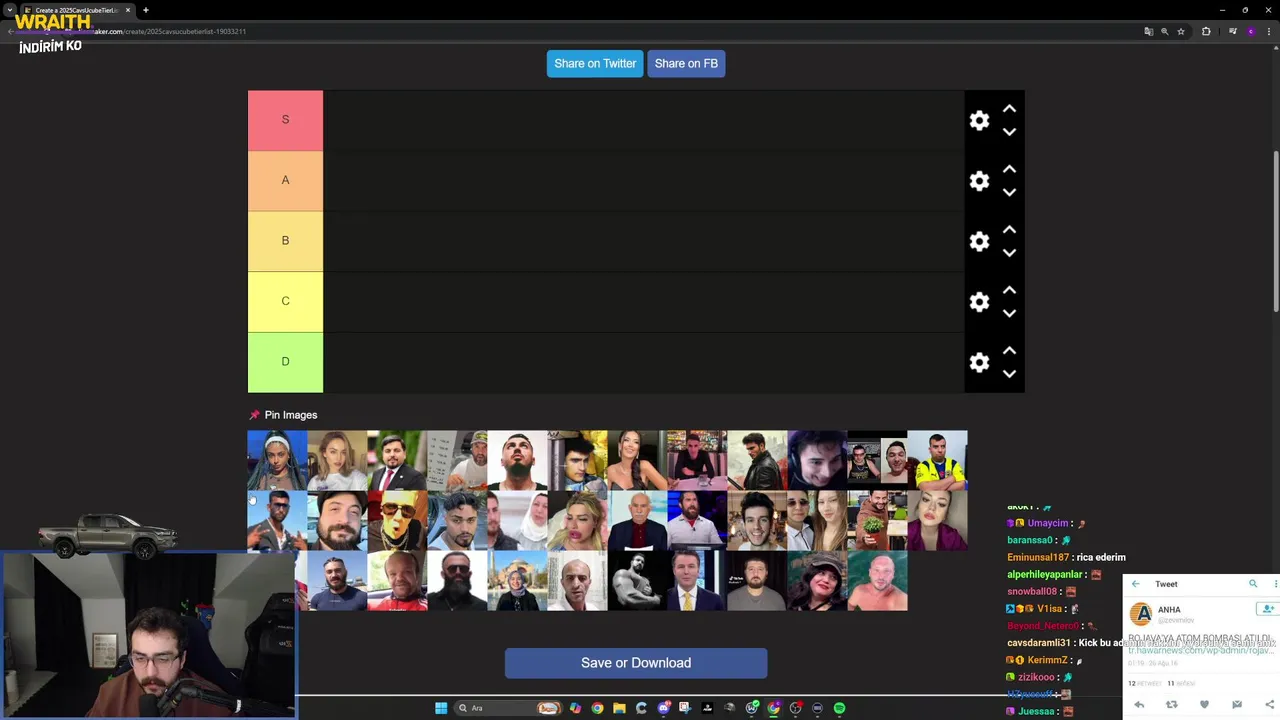Select thumbnail of muscular bodybuilder

click(x=637, y=580)
